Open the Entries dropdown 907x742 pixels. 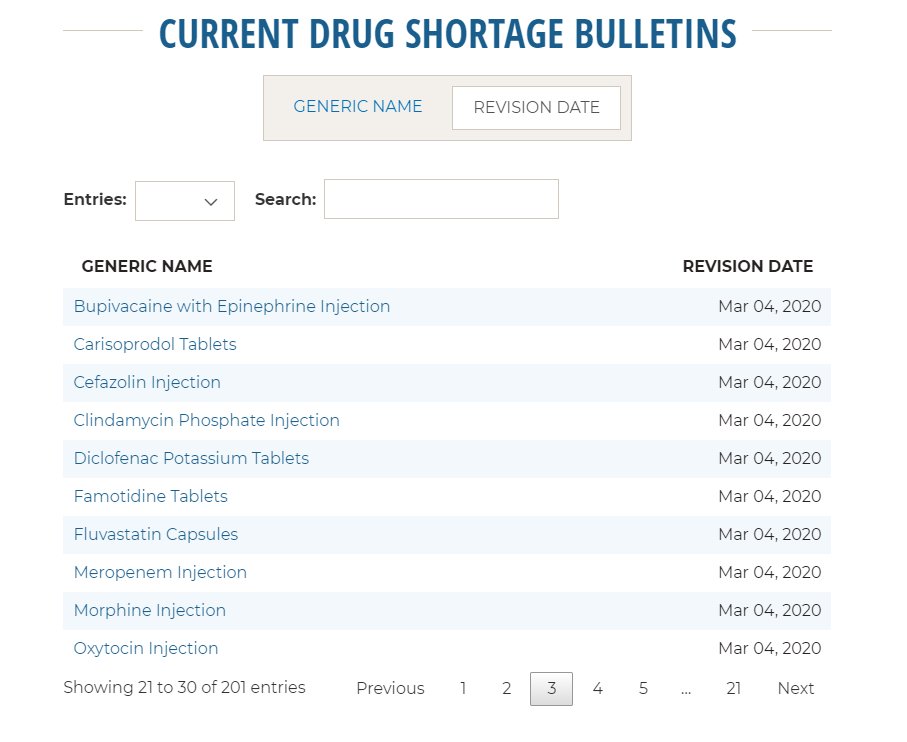click(185, 201)
